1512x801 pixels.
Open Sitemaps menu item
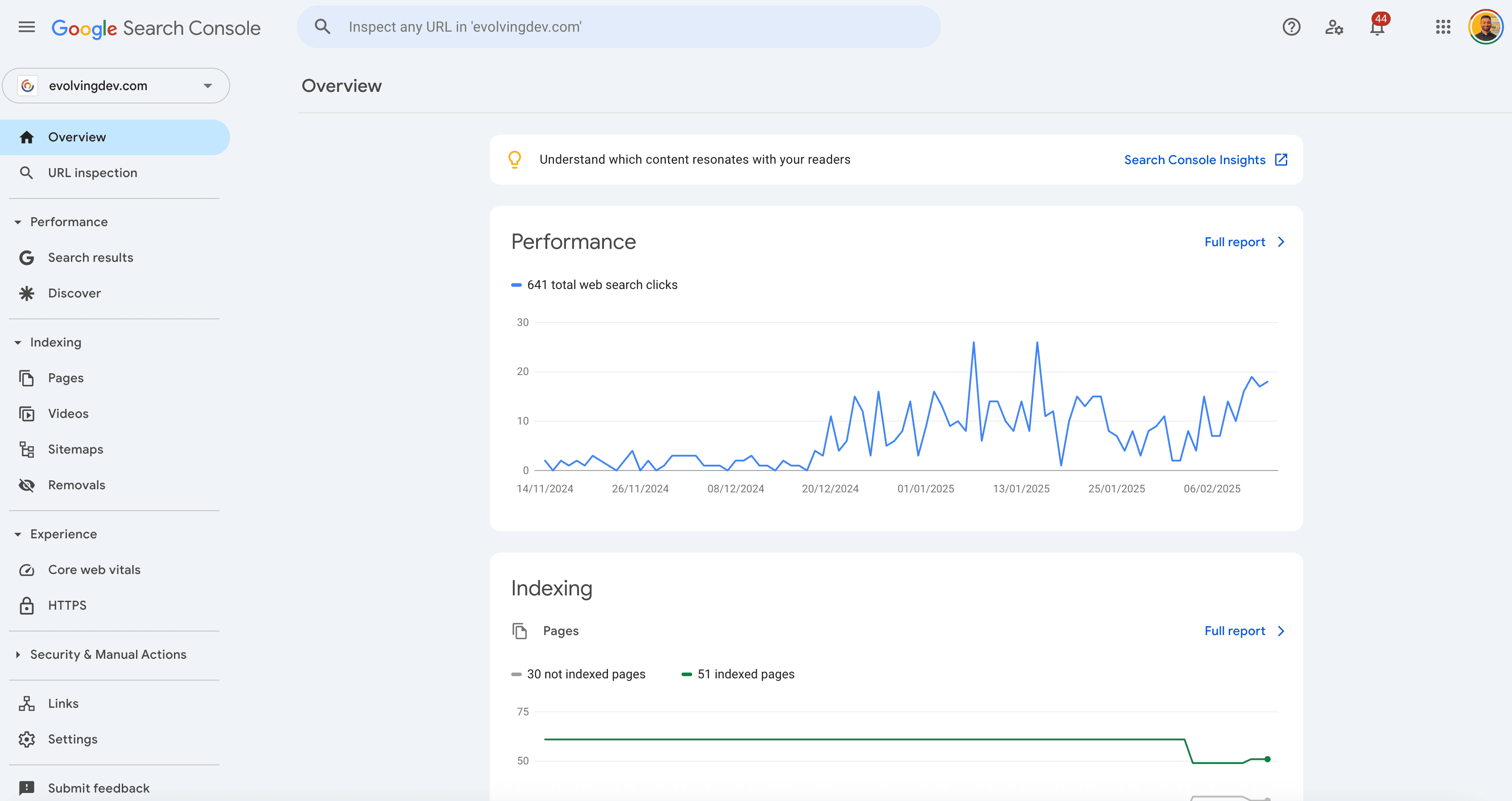[x=115, y=450]
